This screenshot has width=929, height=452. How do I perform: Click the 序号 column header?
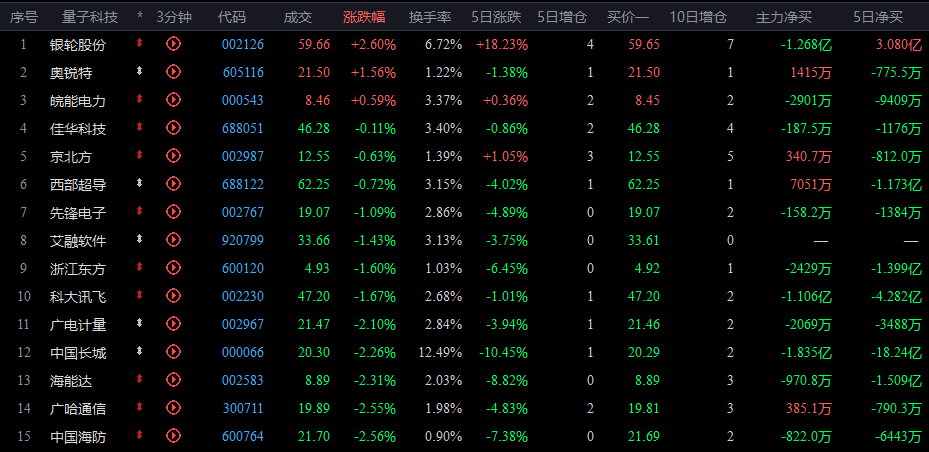click(x=24, y=17)
